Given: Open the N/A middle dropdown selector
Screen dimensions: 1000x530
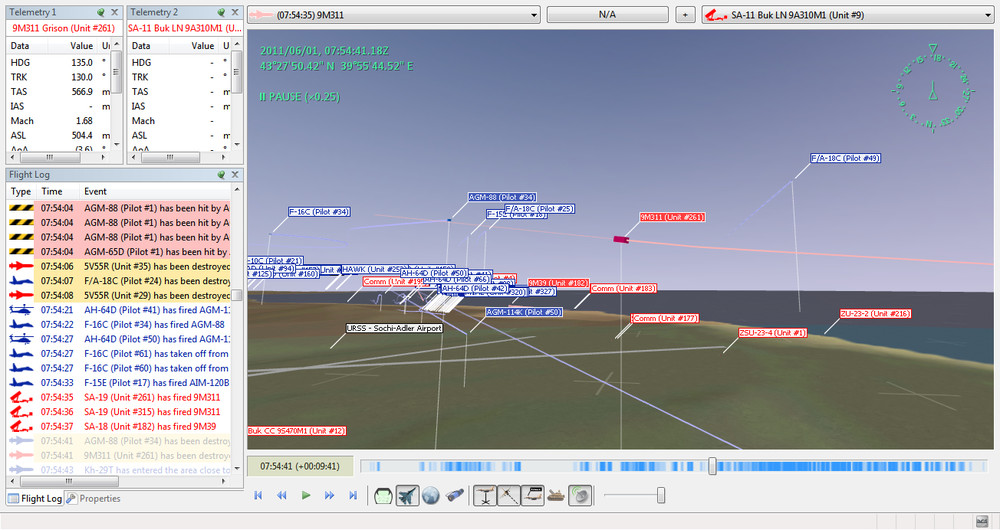Looking at the screenshot, I should point(607,15).
